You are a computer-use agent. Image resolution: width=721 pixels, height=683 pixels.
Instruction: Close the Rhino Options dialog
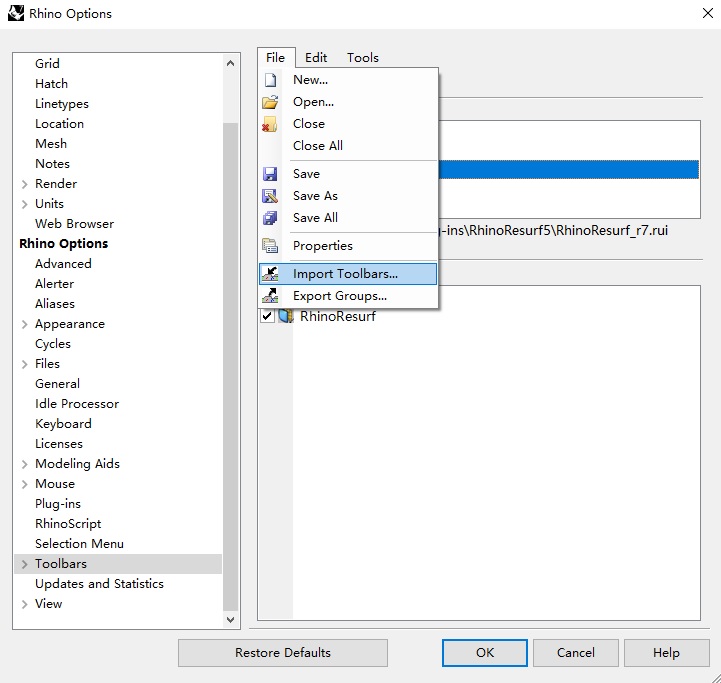pos(708,13)
